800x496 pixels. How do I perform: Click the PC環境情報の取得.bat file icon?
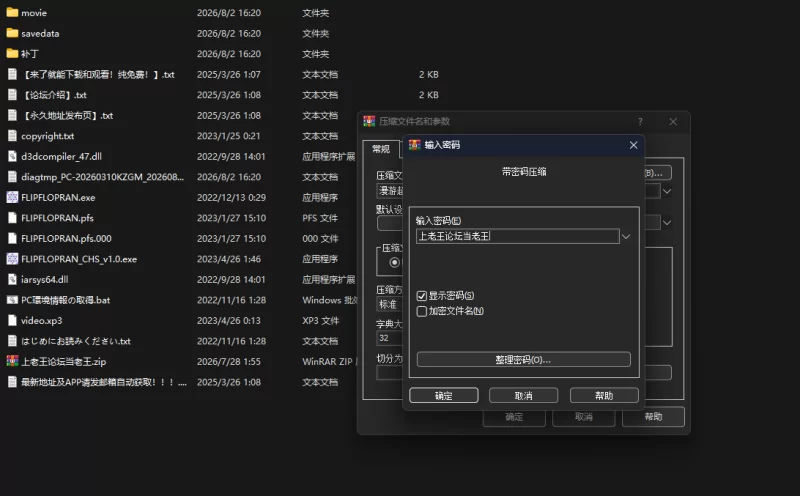tap(12, 300)
